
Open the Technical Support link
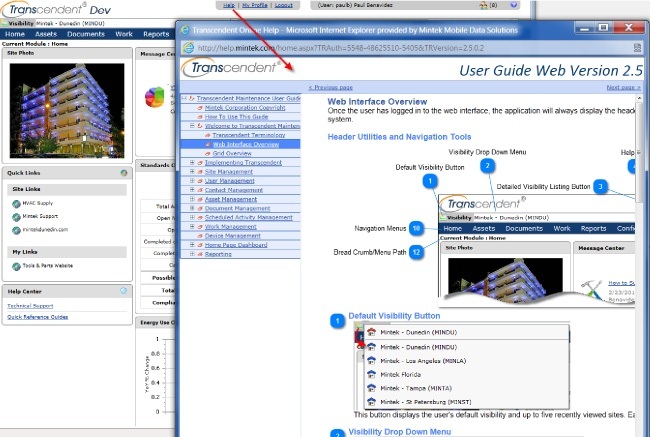(30, 306)
